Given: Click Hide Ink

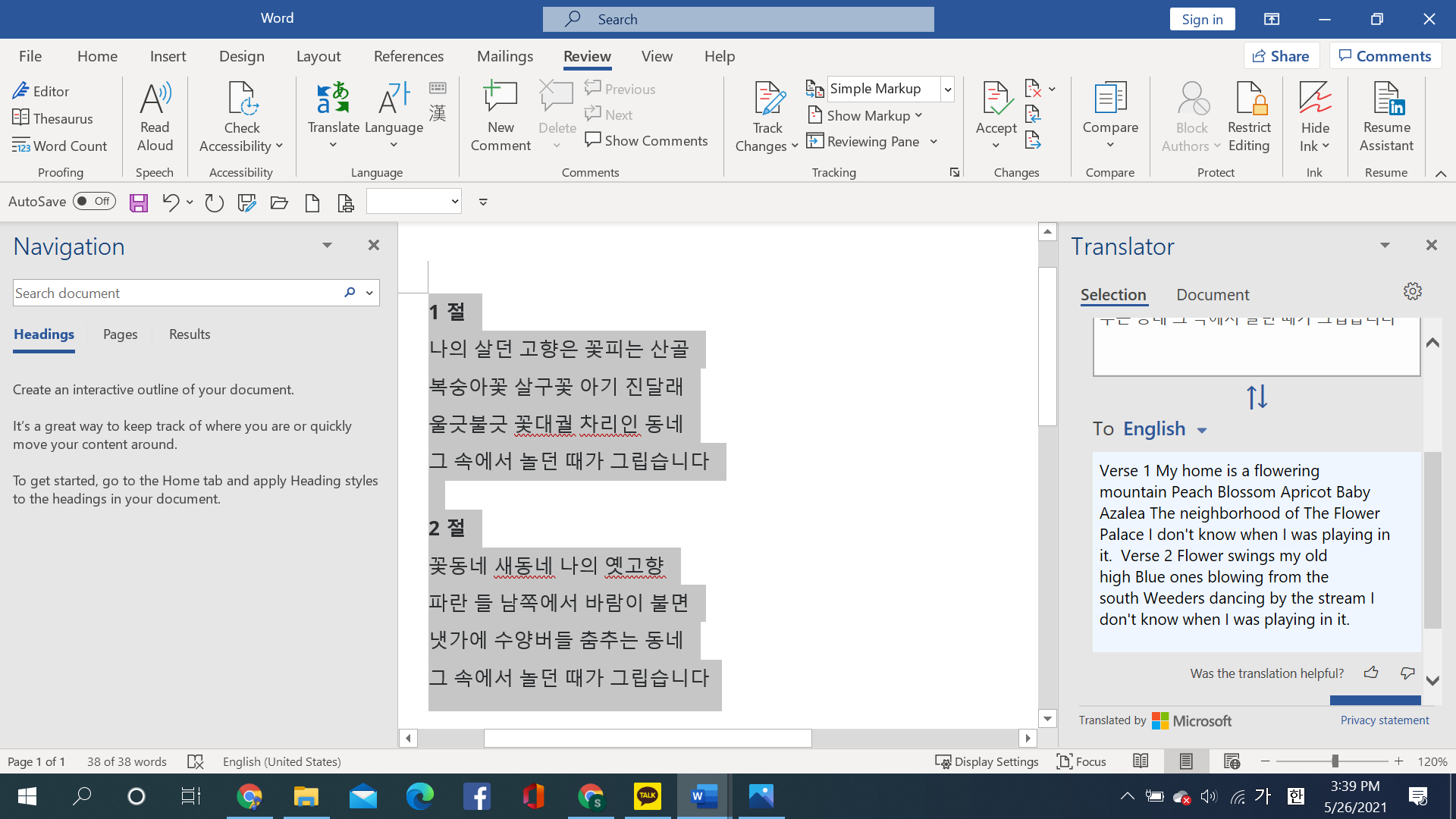Looking at the screenshot, I should [1315, 118].
